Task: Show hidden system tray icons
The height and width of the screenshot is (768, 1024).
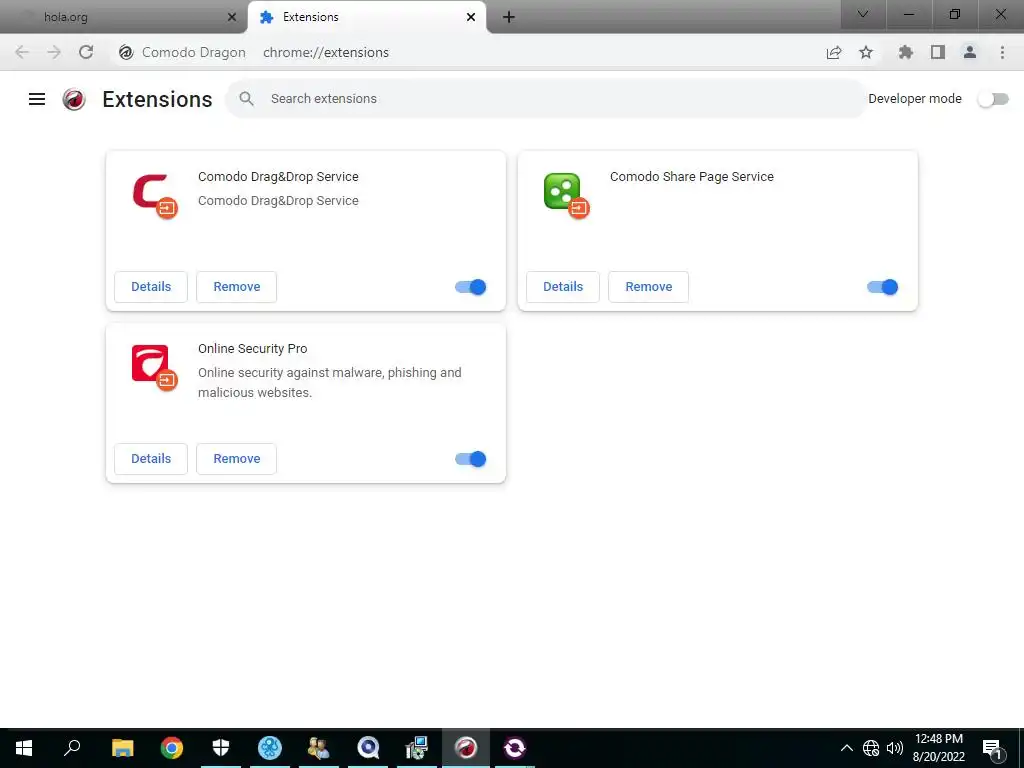Action: coord(846,748)
